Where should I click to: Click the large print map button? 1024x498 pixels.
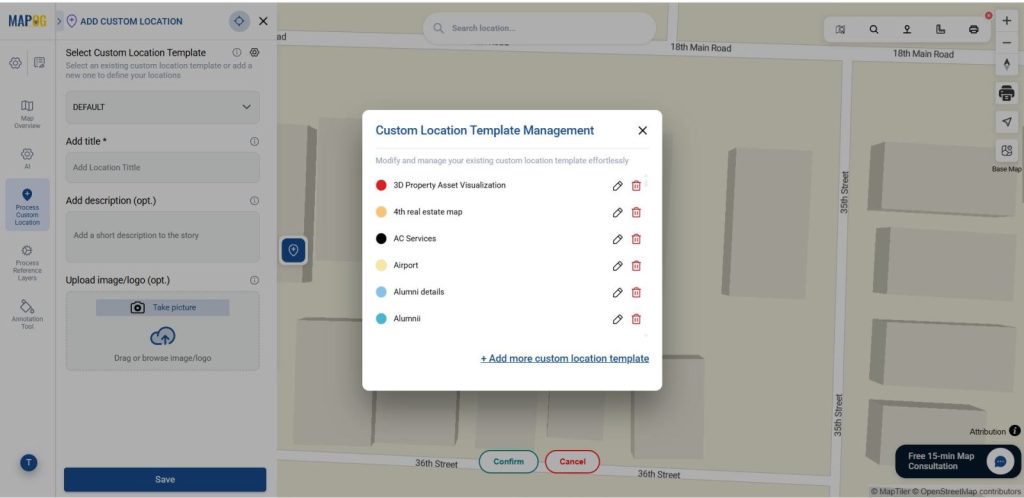click(x=1006, y=93)
